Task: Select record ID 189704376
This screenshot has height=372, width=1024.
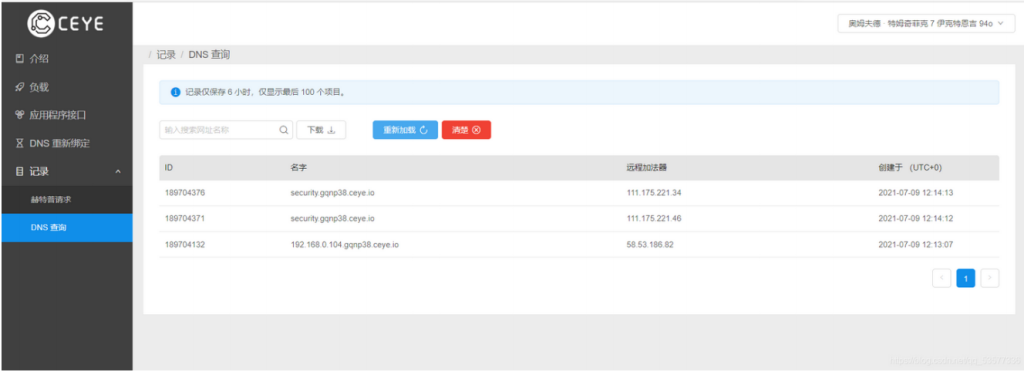Action: coord(185,193)
